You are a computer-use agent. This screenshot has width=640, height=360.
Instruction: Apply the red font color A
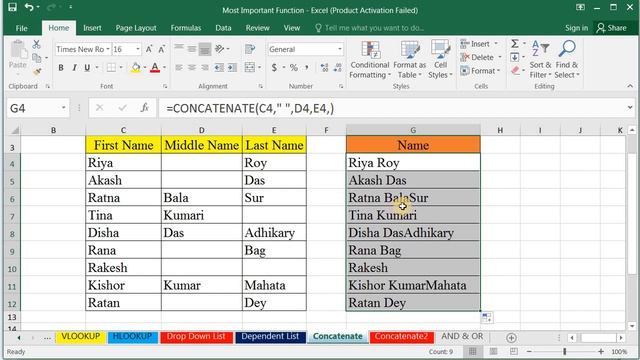click(x=155, y=68)
